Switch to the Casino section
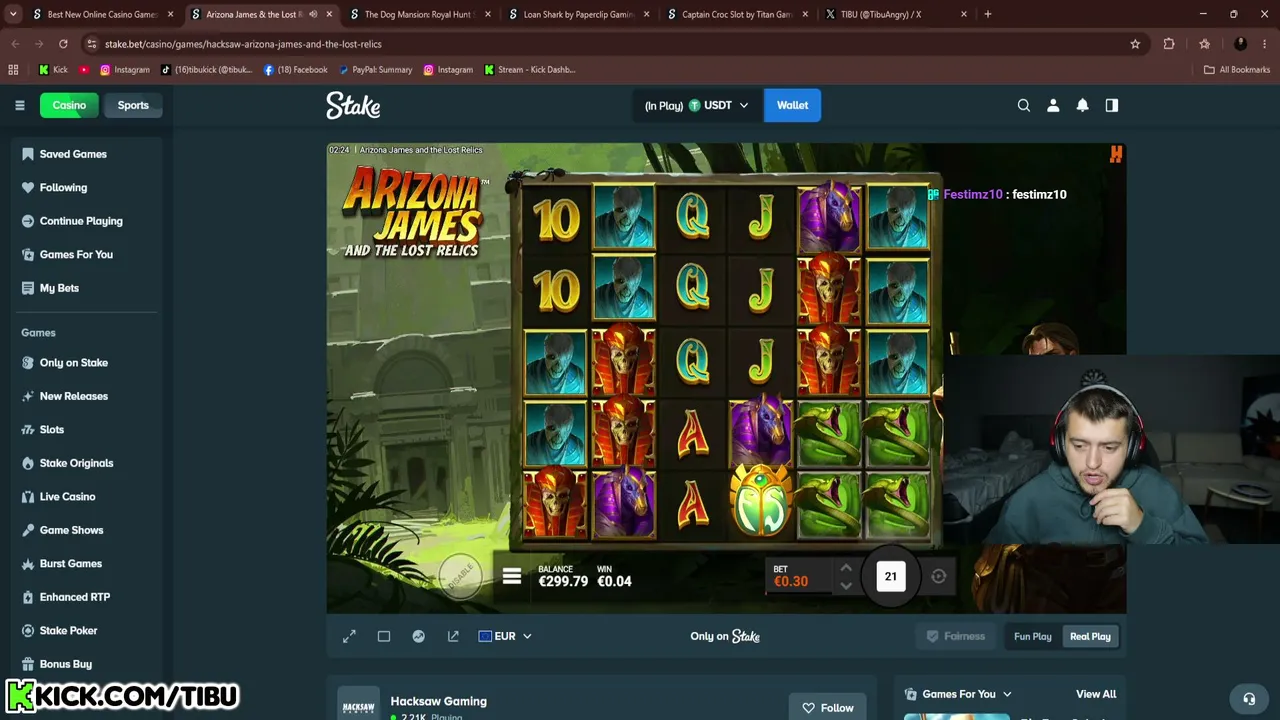 [x=69, y=105]
